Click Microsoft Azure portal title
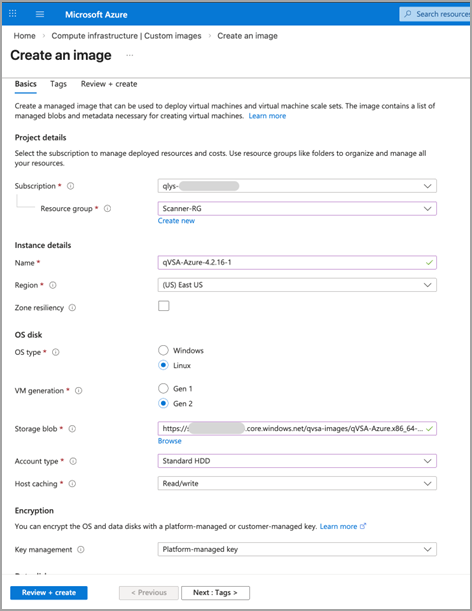472x611 pixels. pos(96,14)
